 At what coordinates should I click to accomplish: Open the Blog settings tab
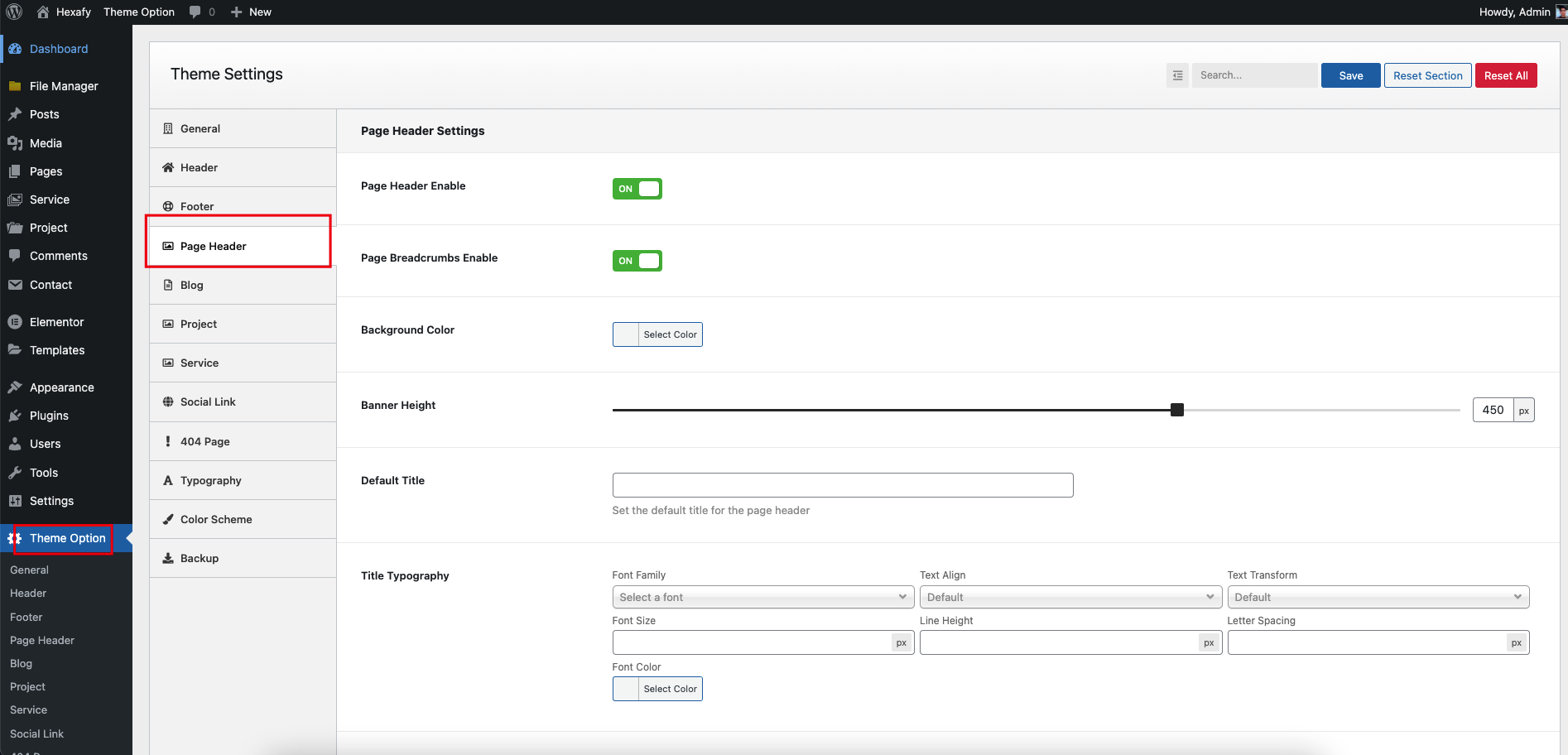click(243, 285)
